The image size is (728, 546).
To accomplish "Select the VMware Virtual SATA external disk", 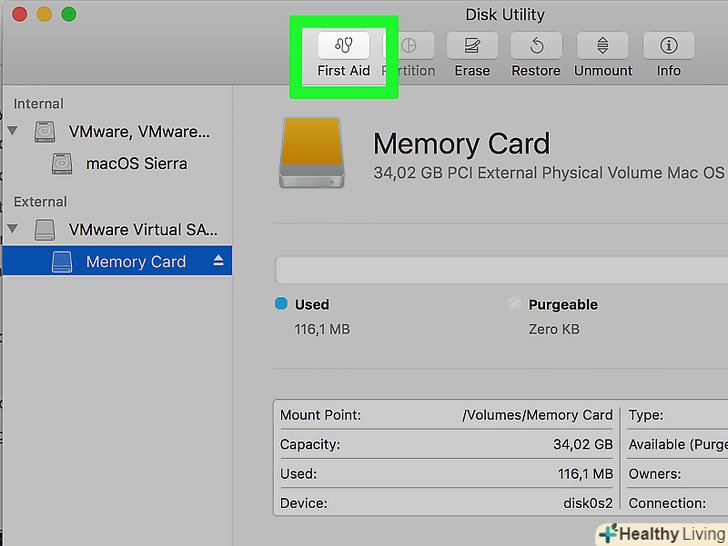I will (x=142, y=229).
